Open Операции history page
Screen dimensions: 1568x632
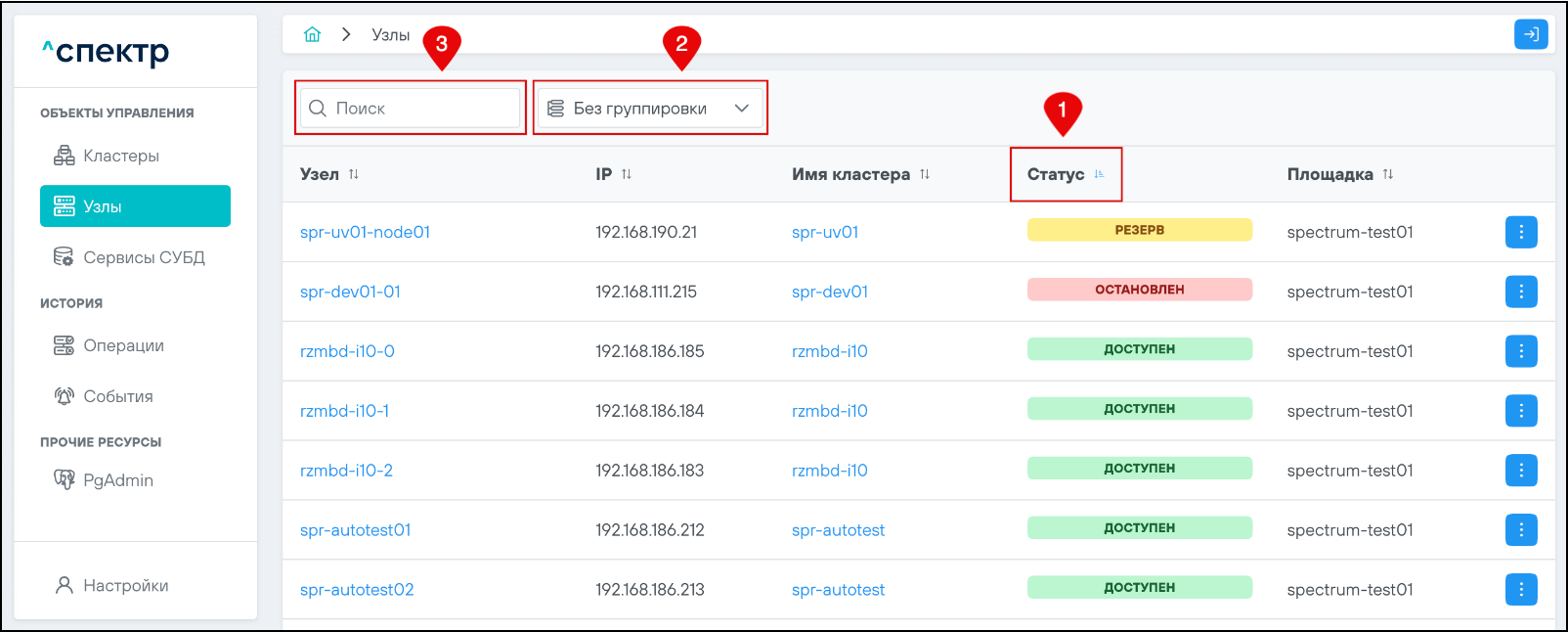(x=123, y=345)
